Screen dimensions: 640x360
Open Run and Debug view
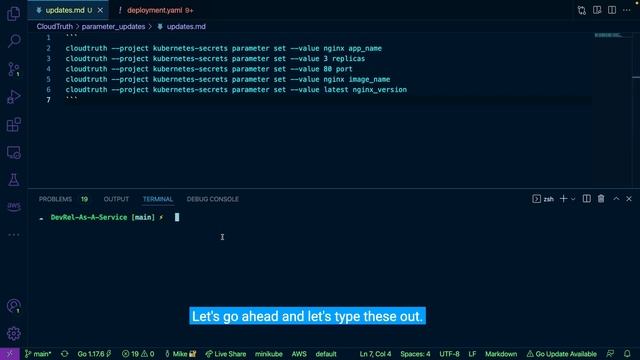pos(13,97)
